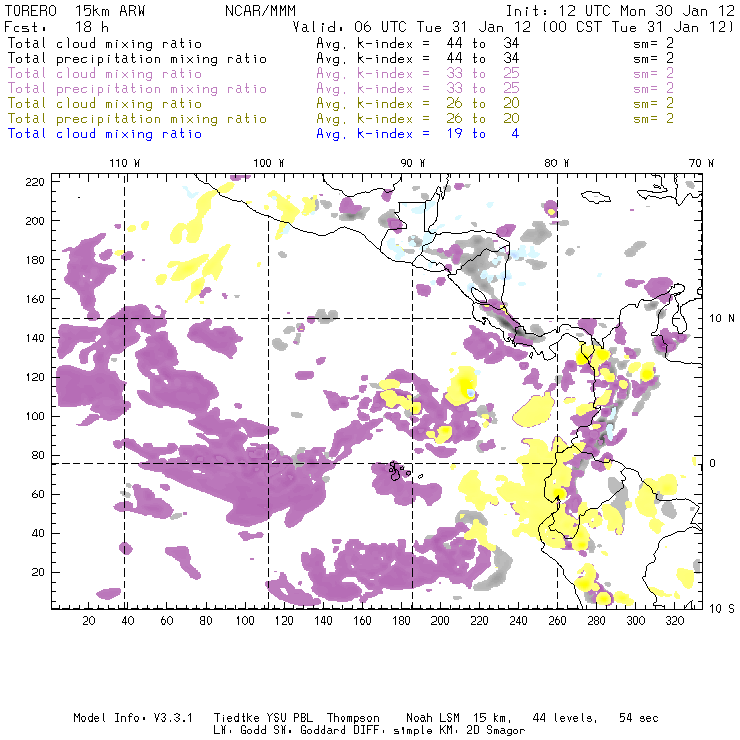
Task: Click the black "Total cloud mixing ratio" legend row
Action: [105, 44]
